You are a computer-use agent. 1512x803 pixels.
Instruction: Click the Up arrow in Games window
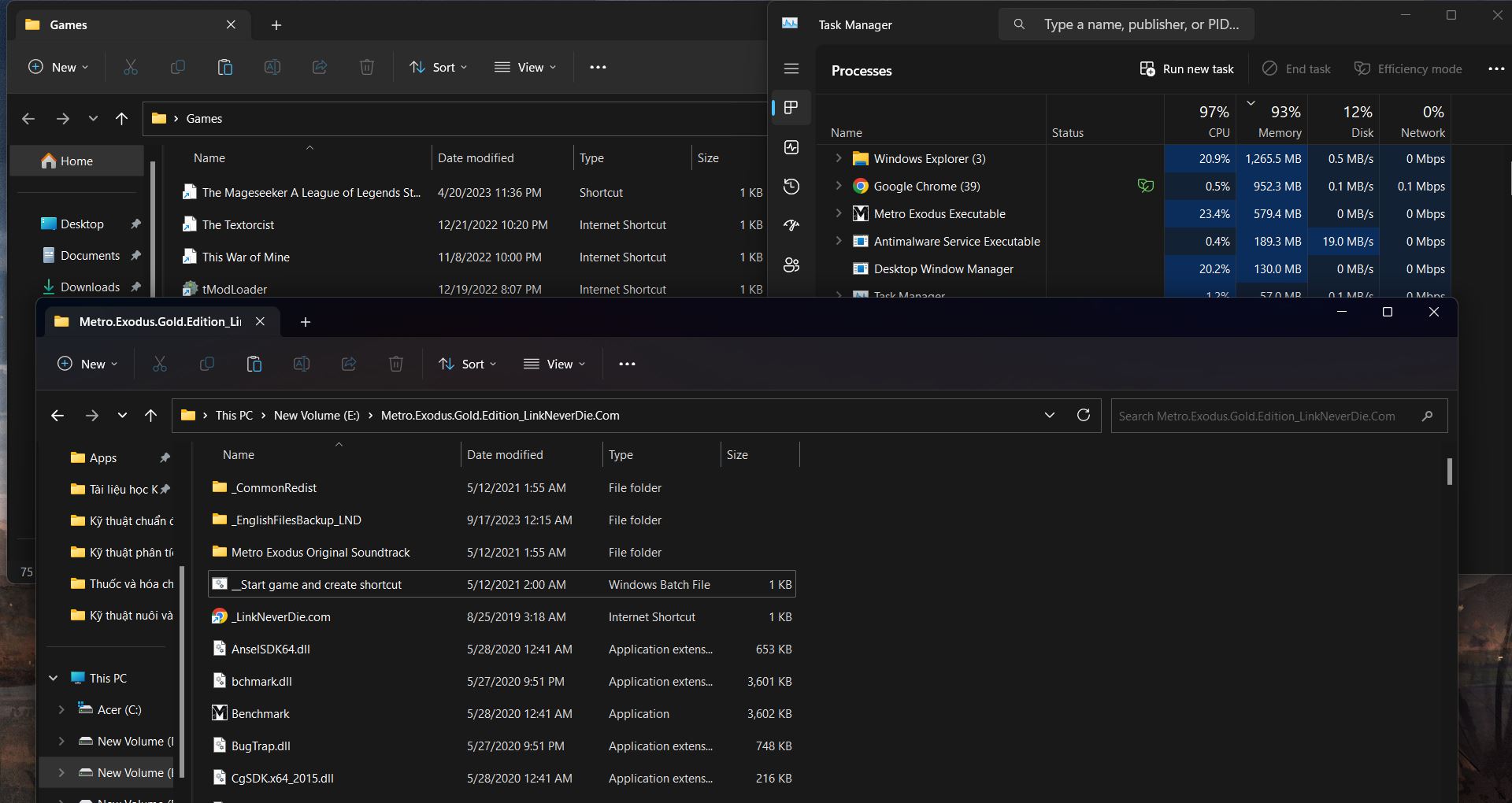(121, 119)
